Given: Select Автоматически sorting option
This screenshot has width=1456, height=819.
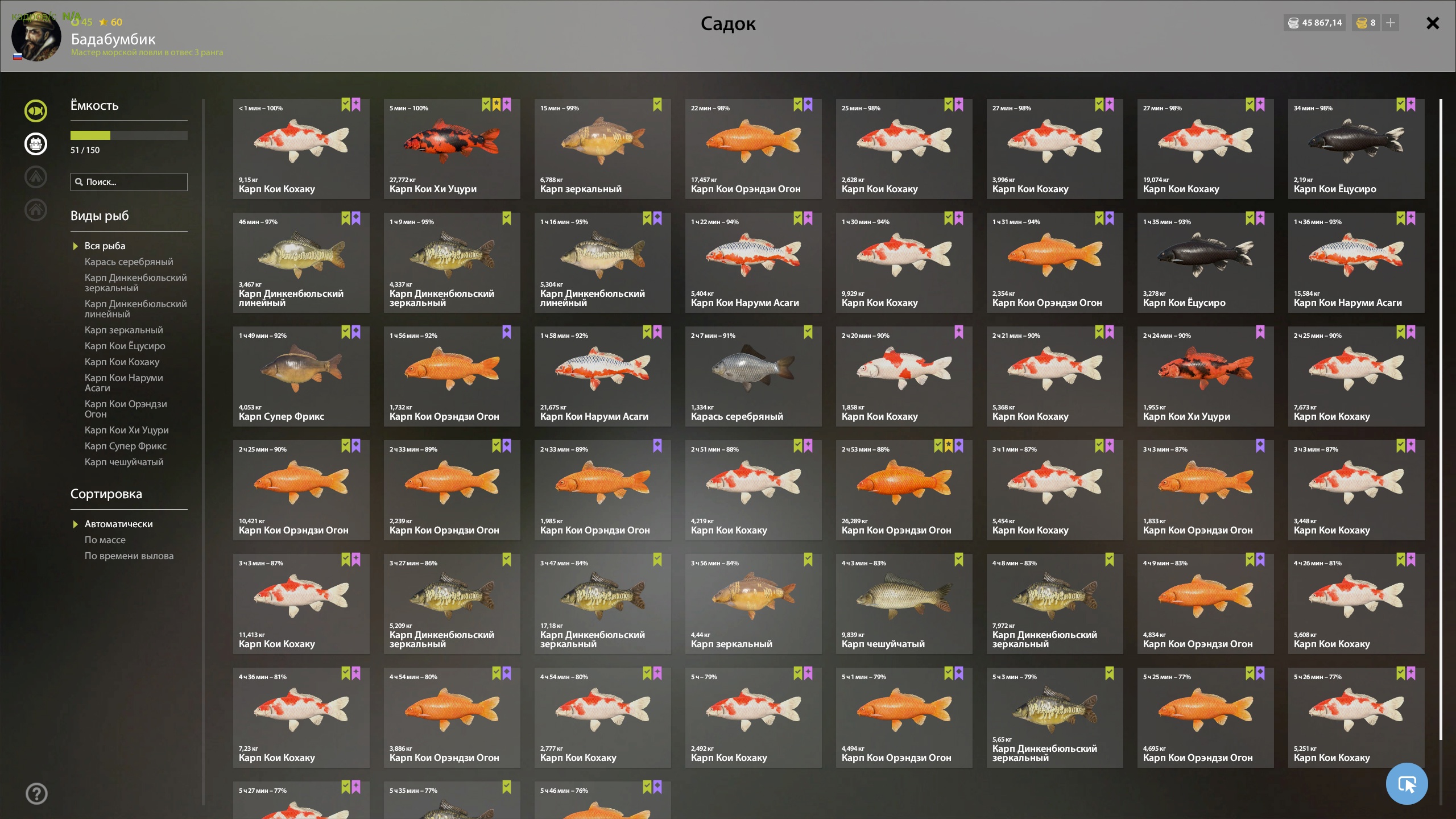Looking at the screenshot, I should click(118, 524).
